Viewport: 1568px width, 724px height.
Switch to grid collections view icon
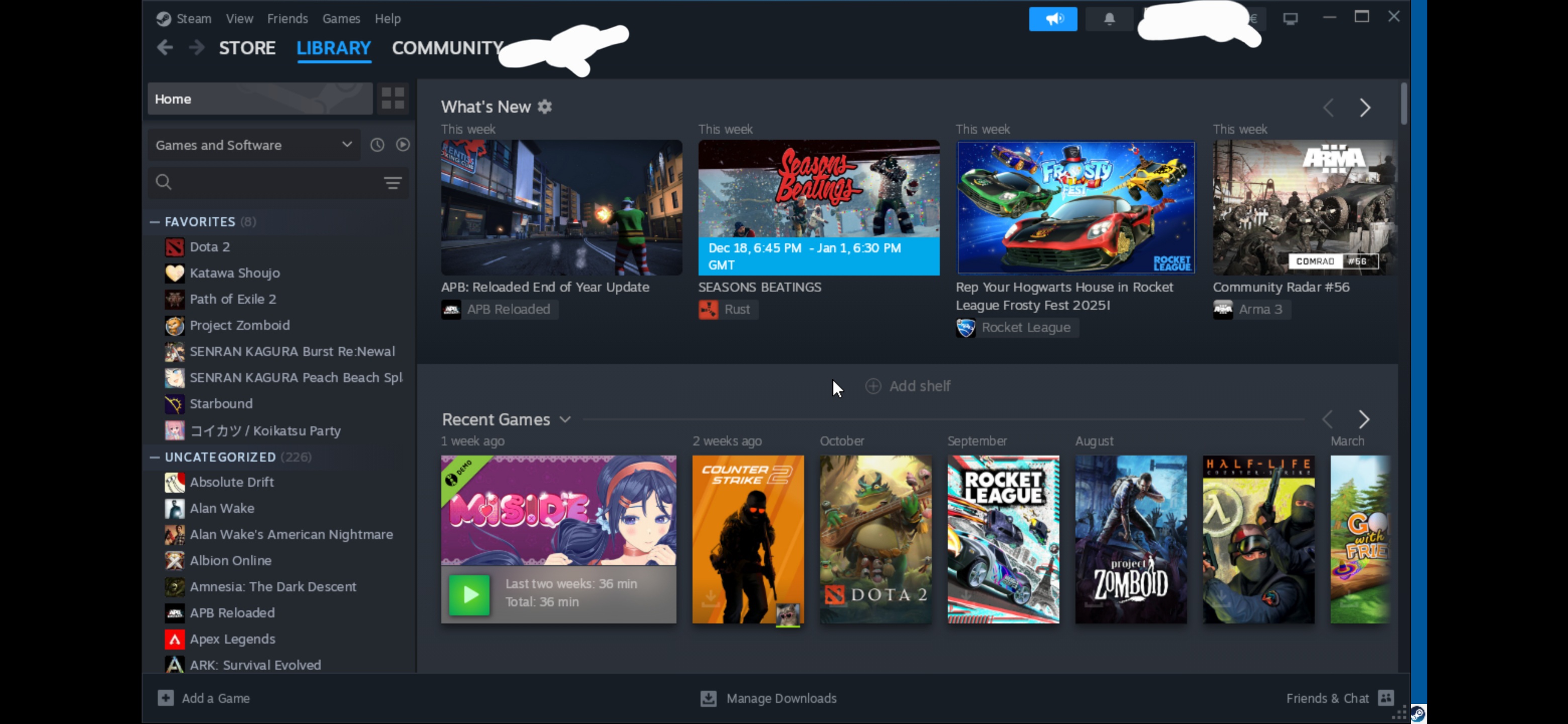pyautogui.click(x=393, y=98)
